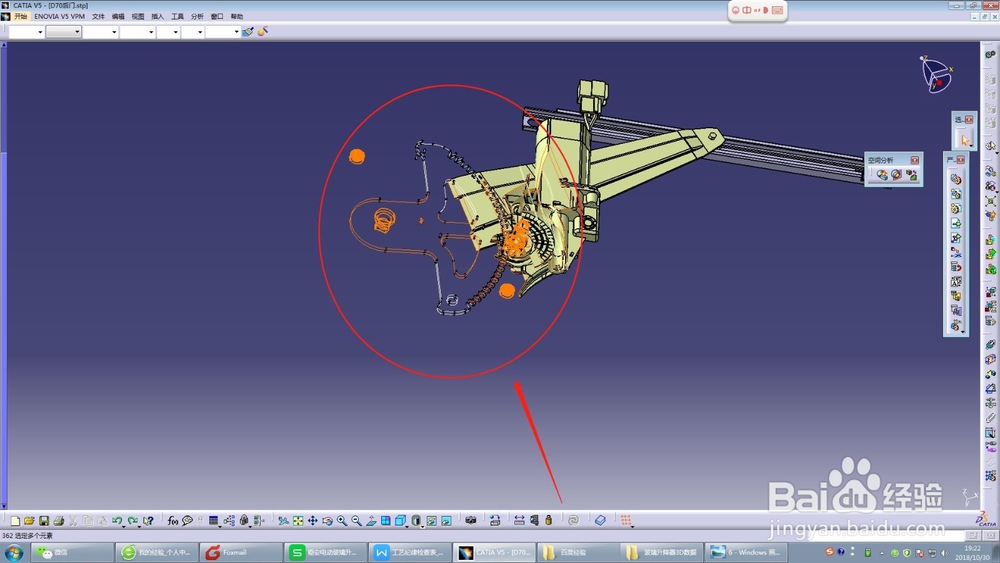The image size is (1000, 563).
Task: Open the 工具 Tools menu
Action: [177, 17]
